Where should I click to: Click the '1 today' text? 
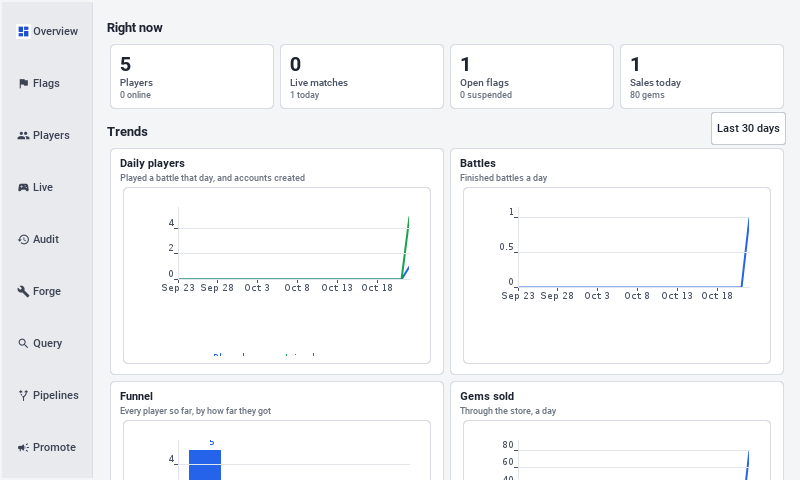click(305, 95)
